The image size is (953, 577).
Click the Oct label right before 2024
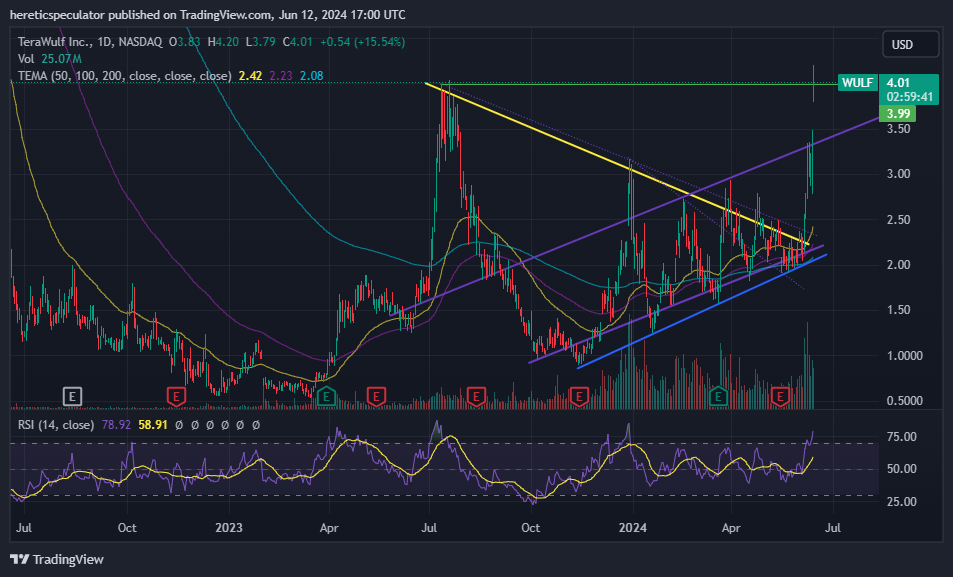coord(531,528)
